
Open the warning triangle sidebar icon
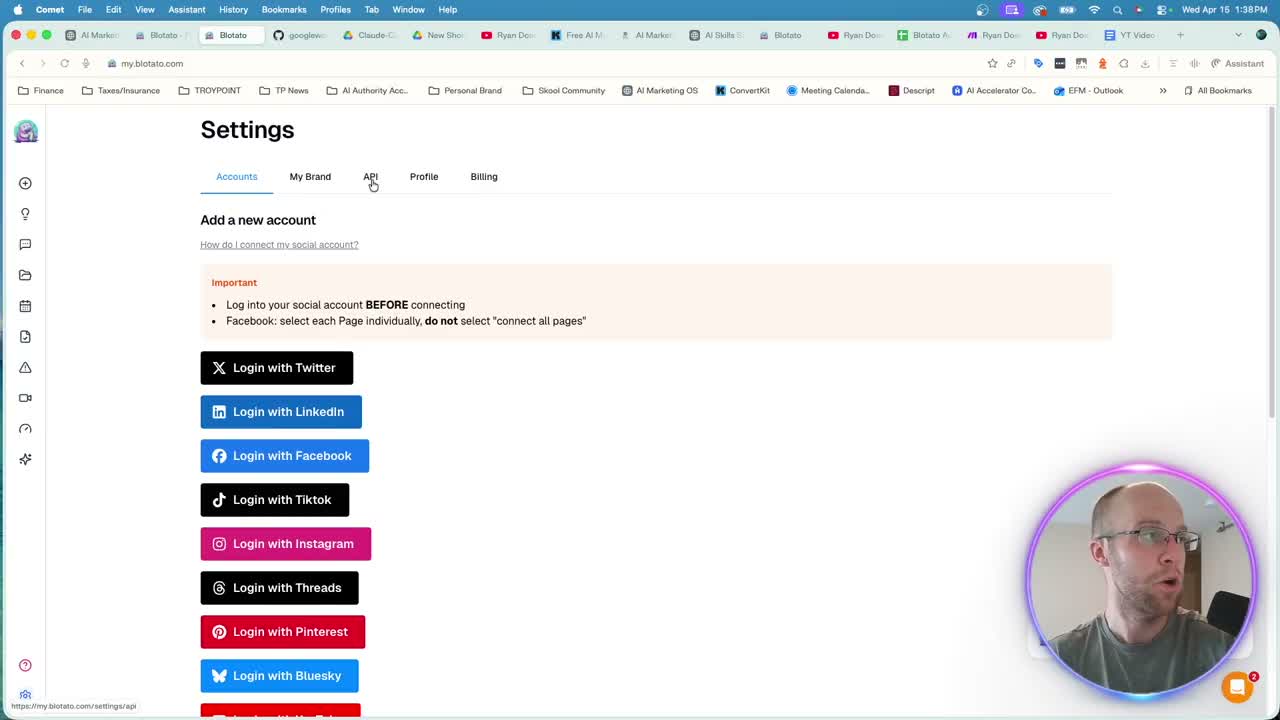(25, 367)
